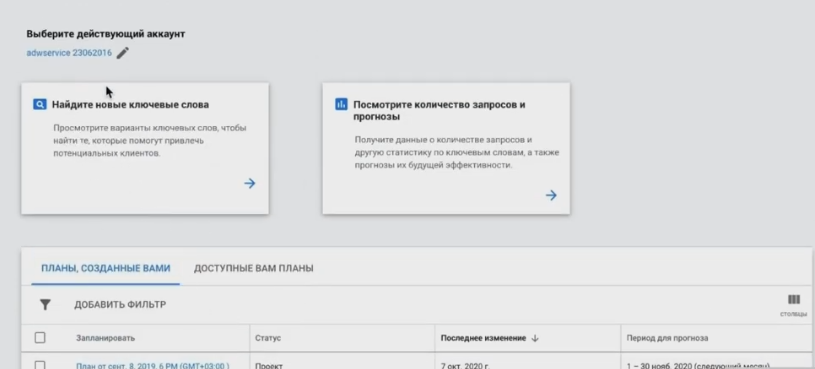Open the columns (столбцы) selector icon
This screenshot has height=369, width=815.
794,300
